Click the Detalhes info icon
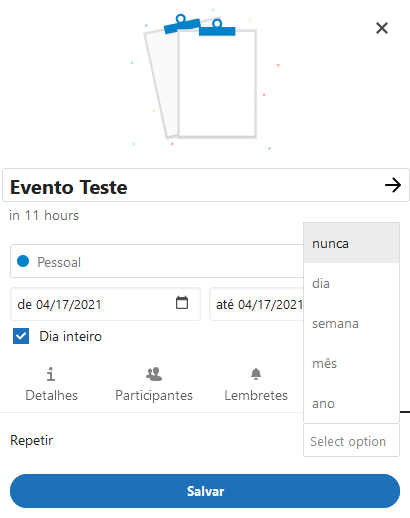Viewport: 410px width, 518px height. pos(51,374)
